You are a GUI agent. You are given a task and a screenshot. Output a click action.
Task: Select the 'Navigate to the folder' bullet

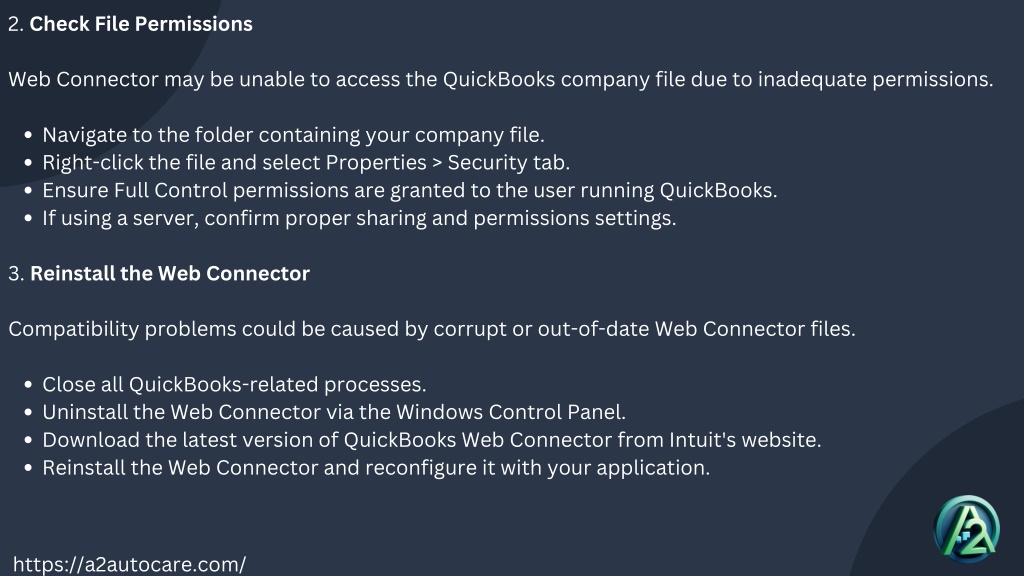[x=293, y=135]
